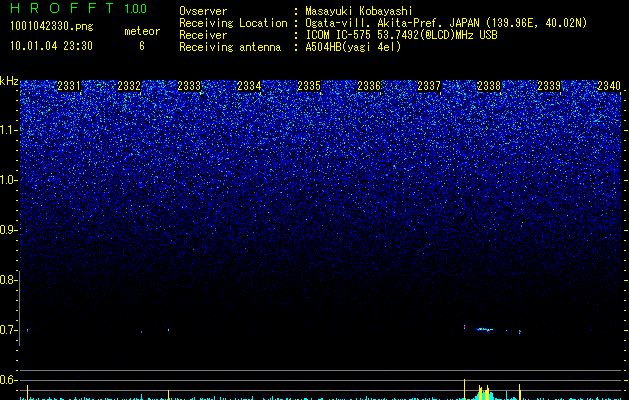
Task: Click antenna value A504HB(yagi 4el)
Action: 353,47
